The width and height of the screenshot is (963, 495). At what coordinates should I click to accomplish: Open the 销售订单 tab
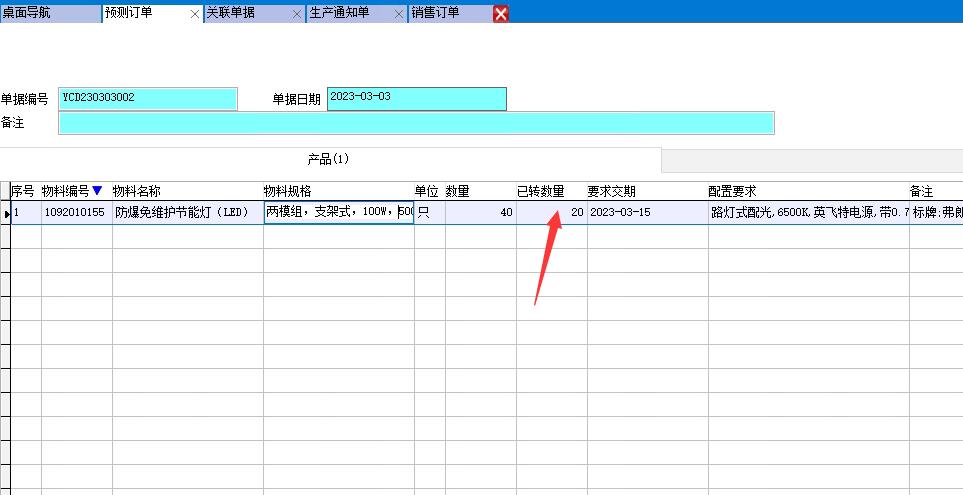click(x=436, y=13)
